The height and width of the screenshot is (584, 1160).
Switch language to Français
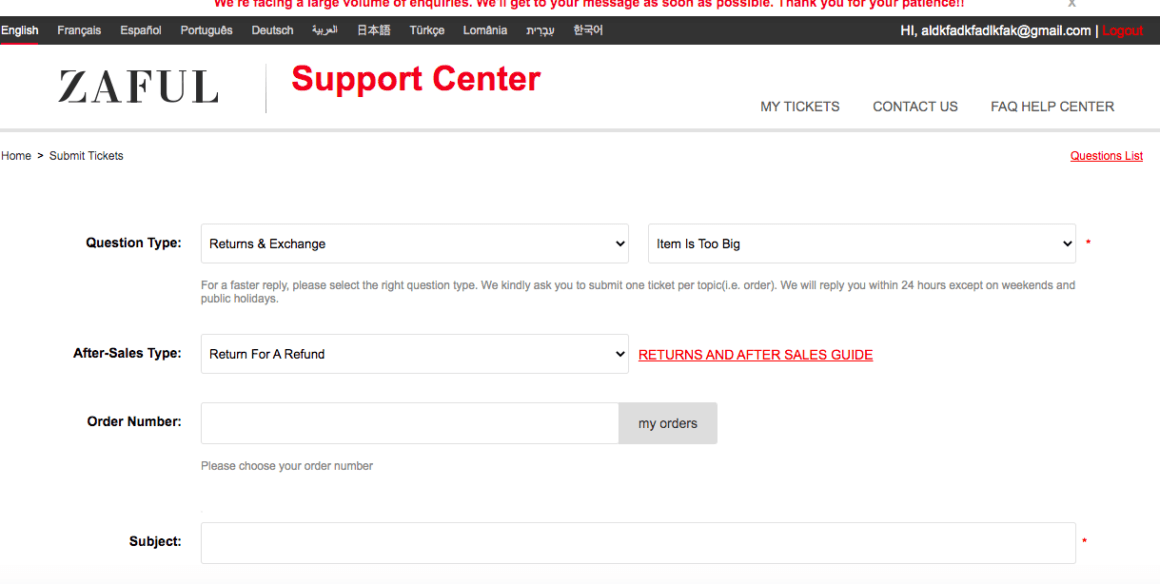coord(79,31)
